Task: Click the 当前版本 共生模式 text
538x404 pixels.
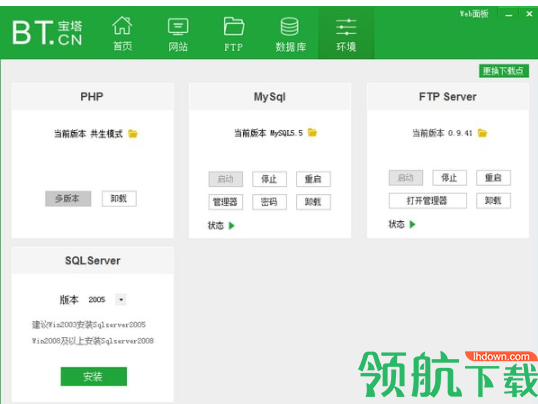Action: tap(88, 134)
